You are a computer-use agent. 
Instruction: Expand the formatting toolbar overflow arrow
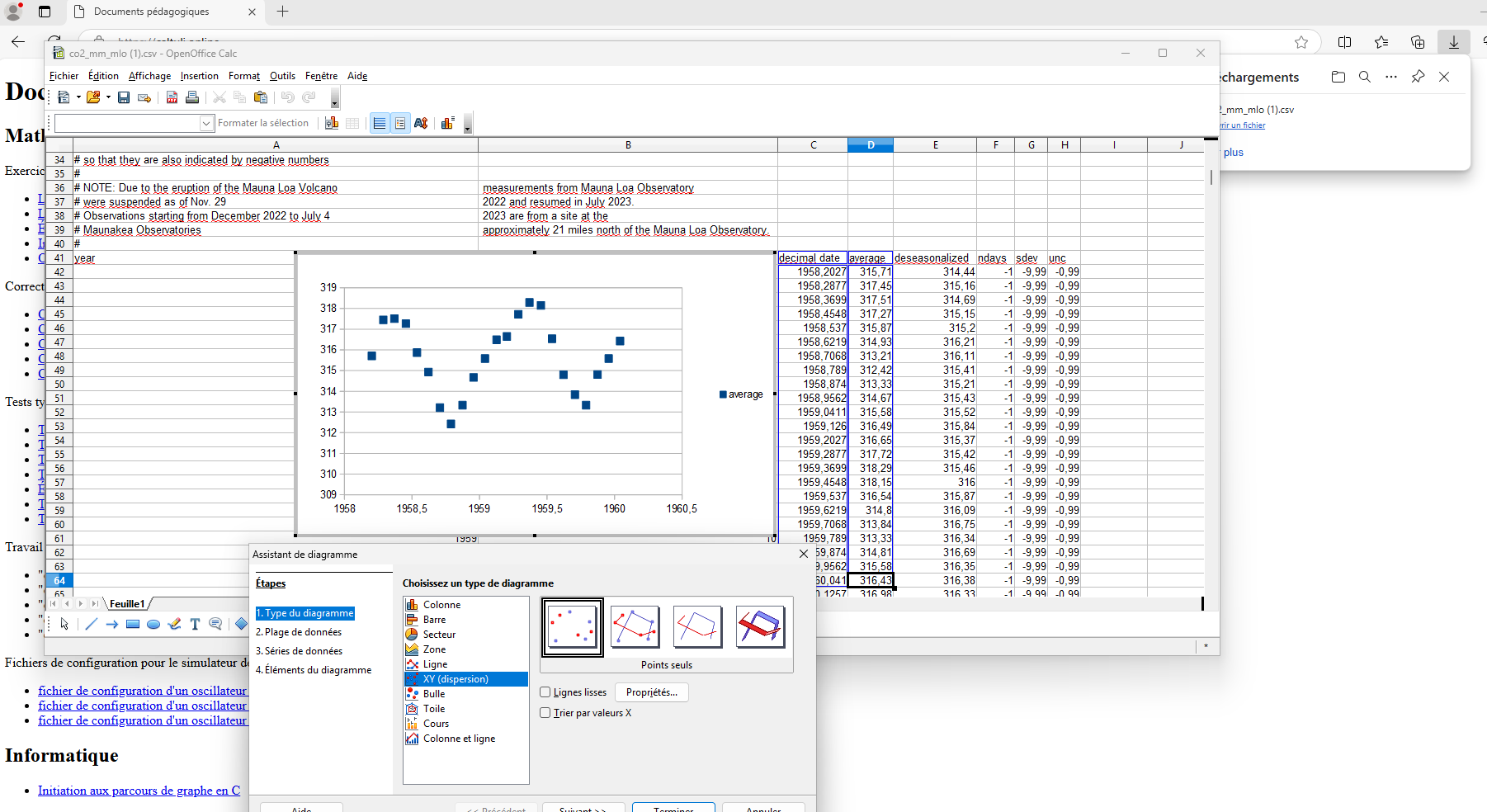coord(468,125)
